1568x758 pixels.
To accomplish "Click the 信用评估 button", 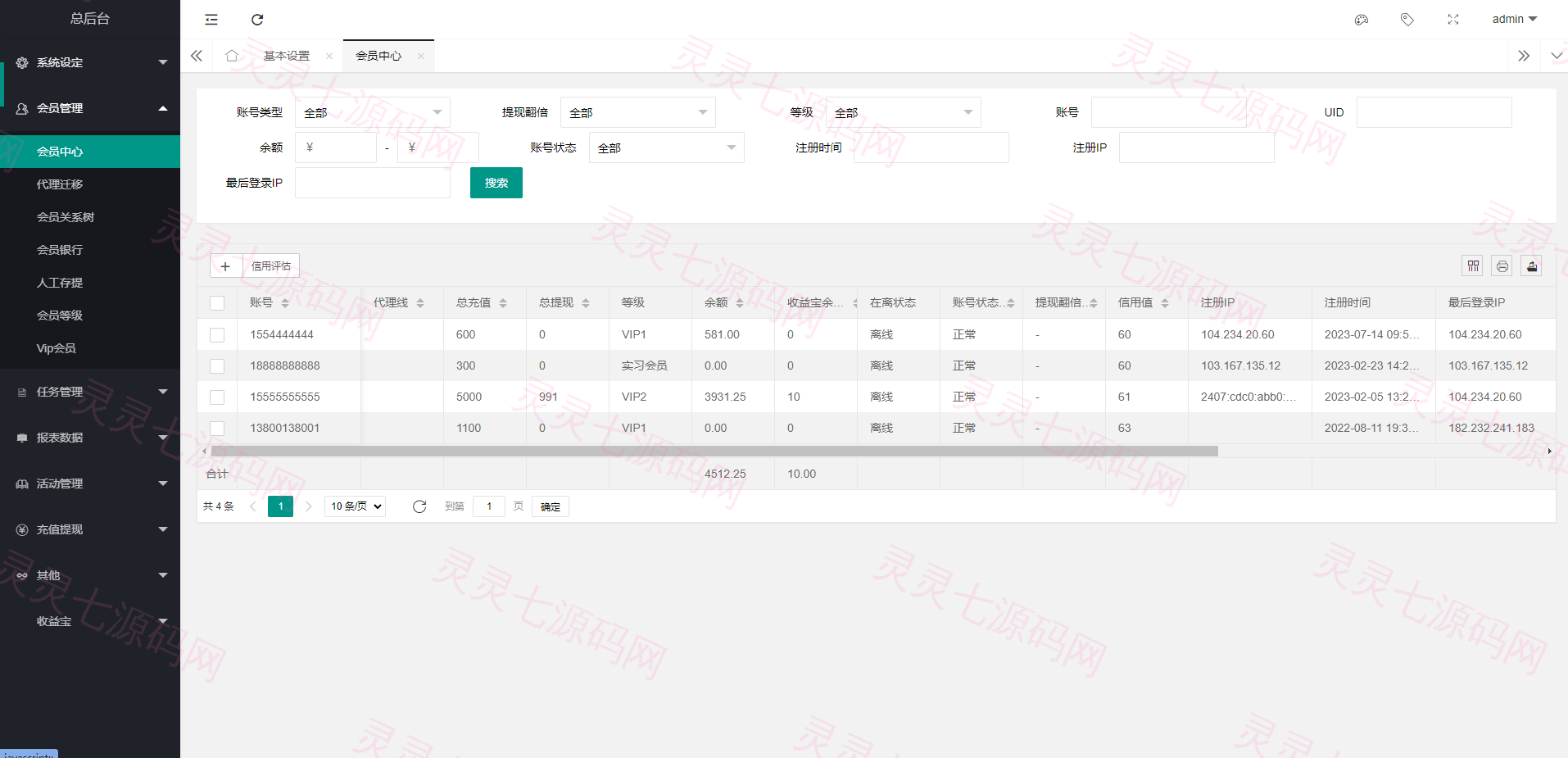I will click(x=271, y=266).
